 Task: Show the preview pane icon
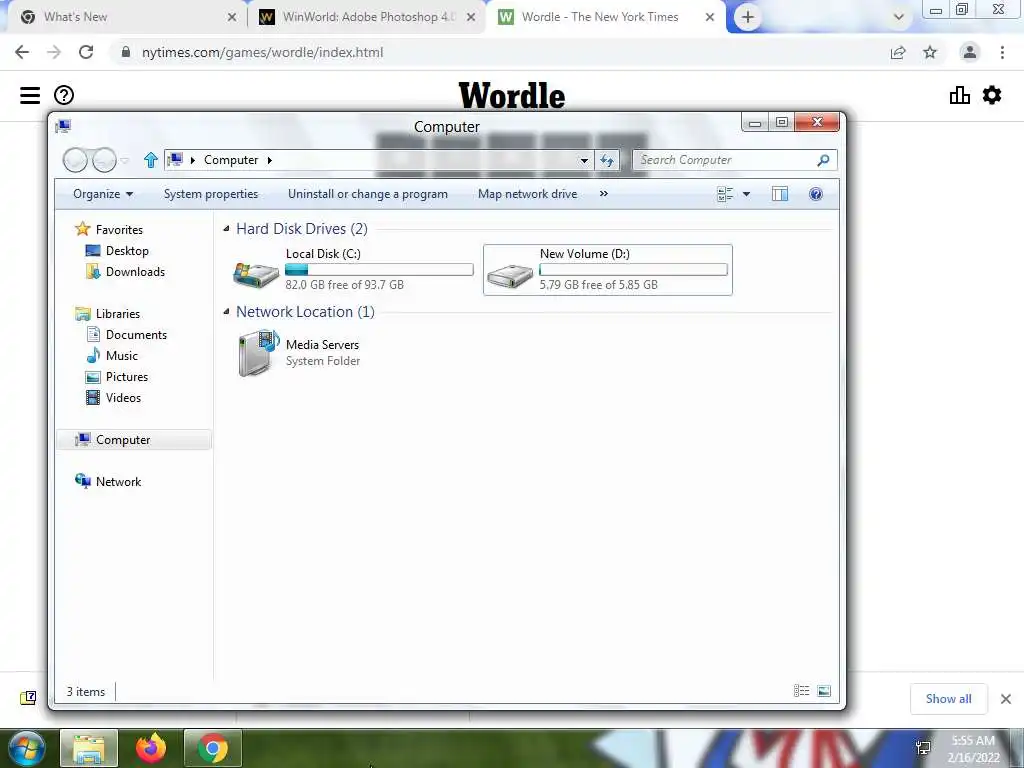(x=780, y=194)
